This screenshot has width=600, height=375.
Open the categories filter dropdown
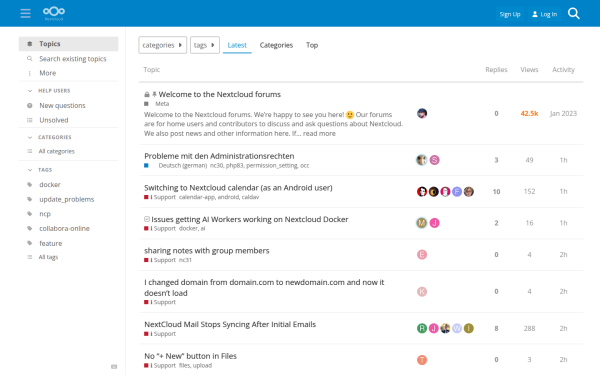[162, 45]
